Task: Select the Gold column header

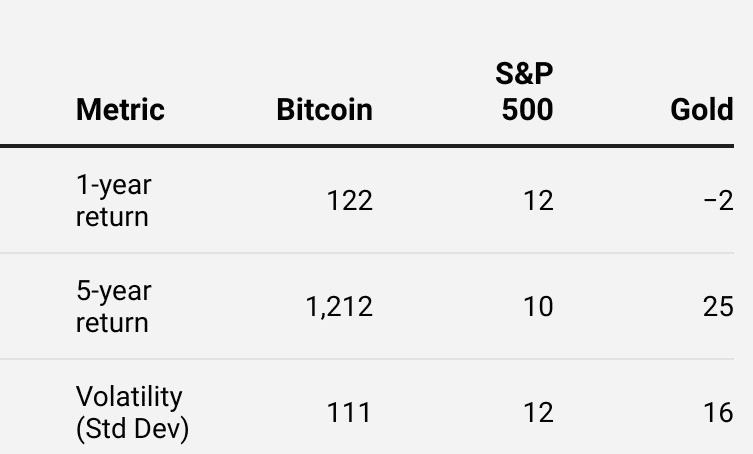Action: pos(701,109)
